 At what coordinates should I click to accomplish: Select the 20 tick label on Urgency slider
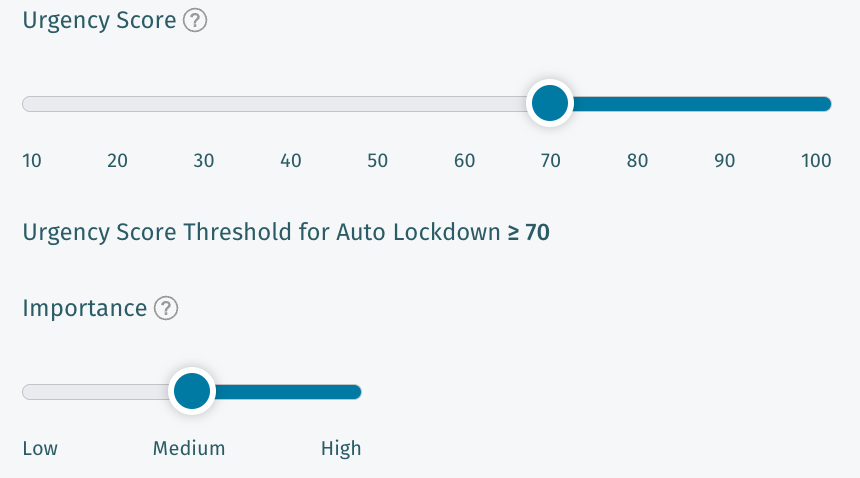(118, 161)
